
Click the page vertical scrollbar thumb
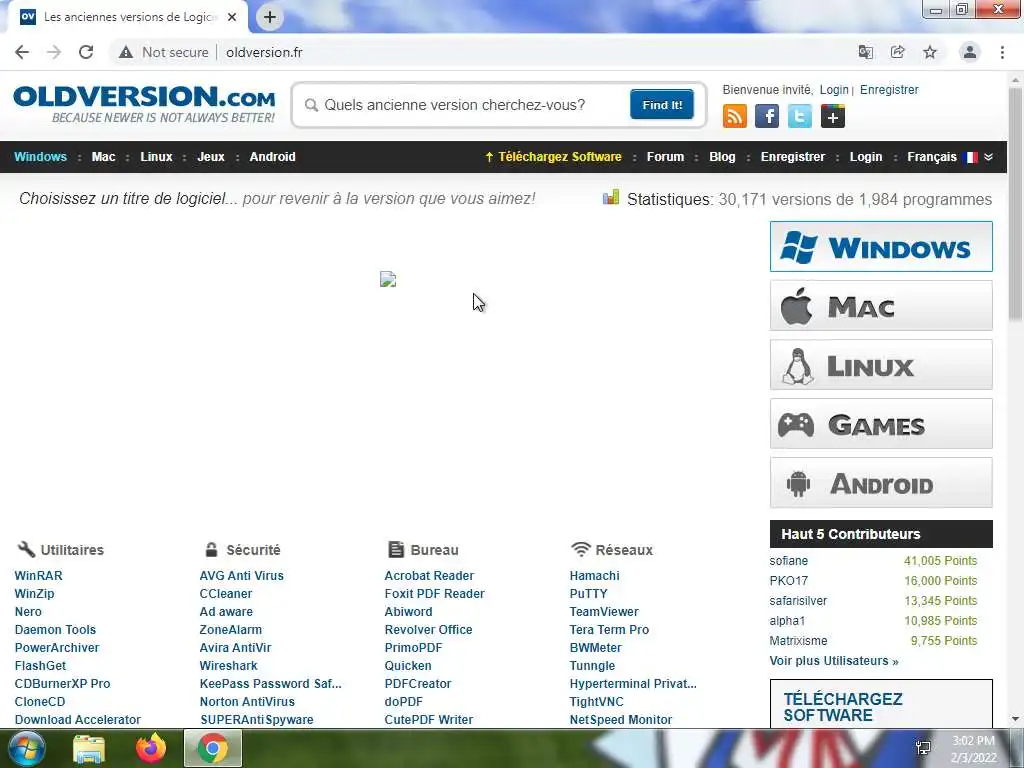coord(1015,204)
